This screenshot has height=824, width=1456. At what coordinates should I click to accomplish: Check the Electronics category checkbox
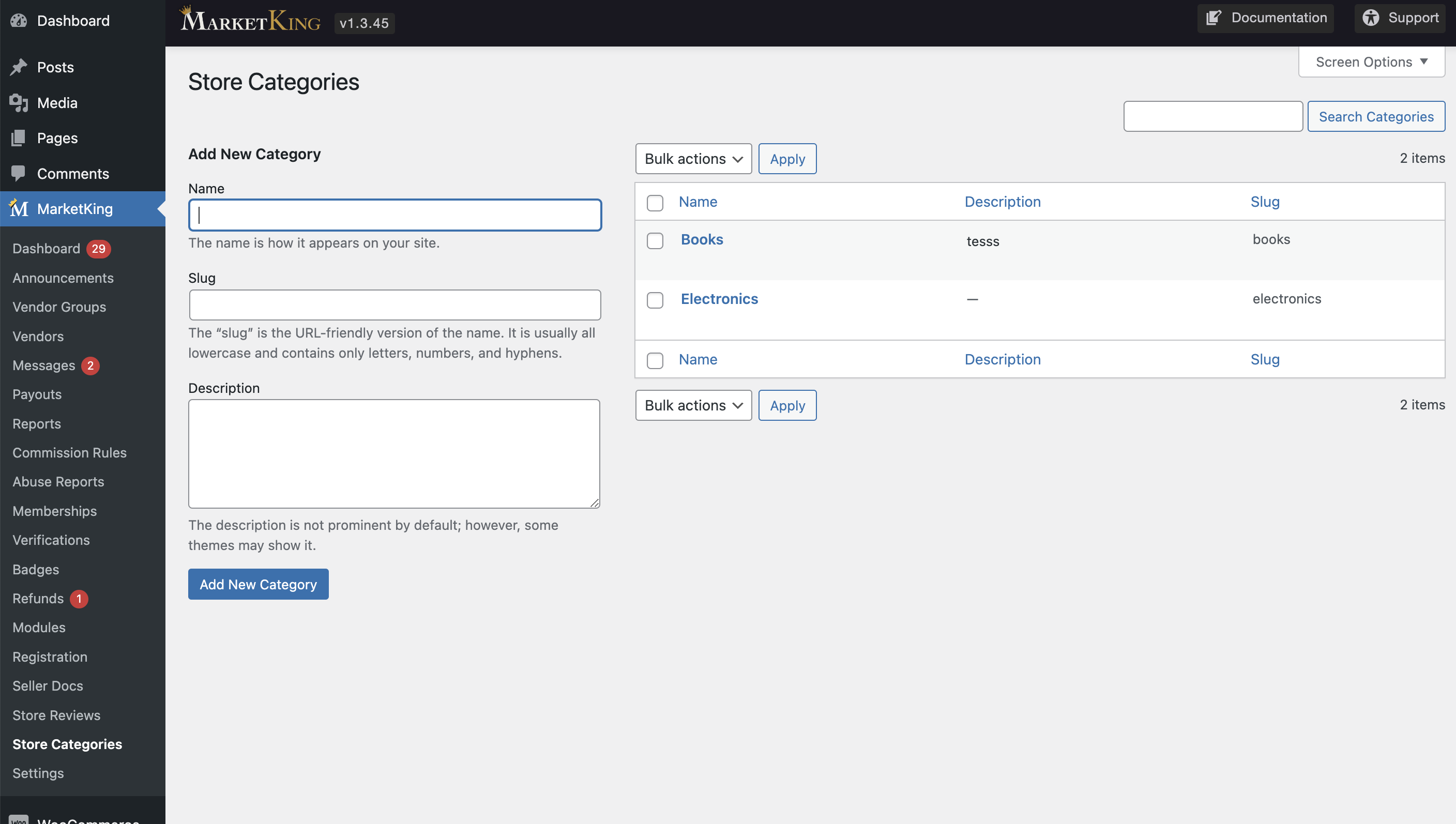(655, 300)
